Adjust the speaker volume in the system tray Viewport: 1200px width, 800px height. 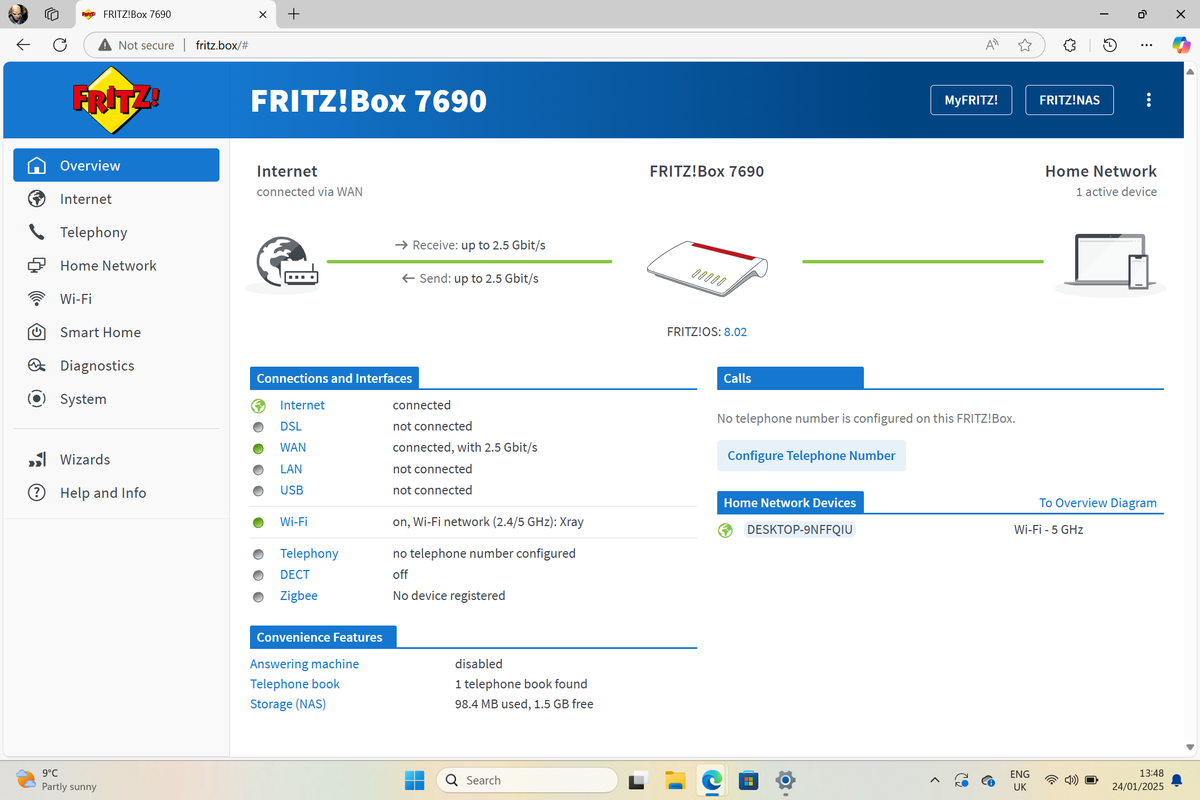click(x=1070, y=780)
